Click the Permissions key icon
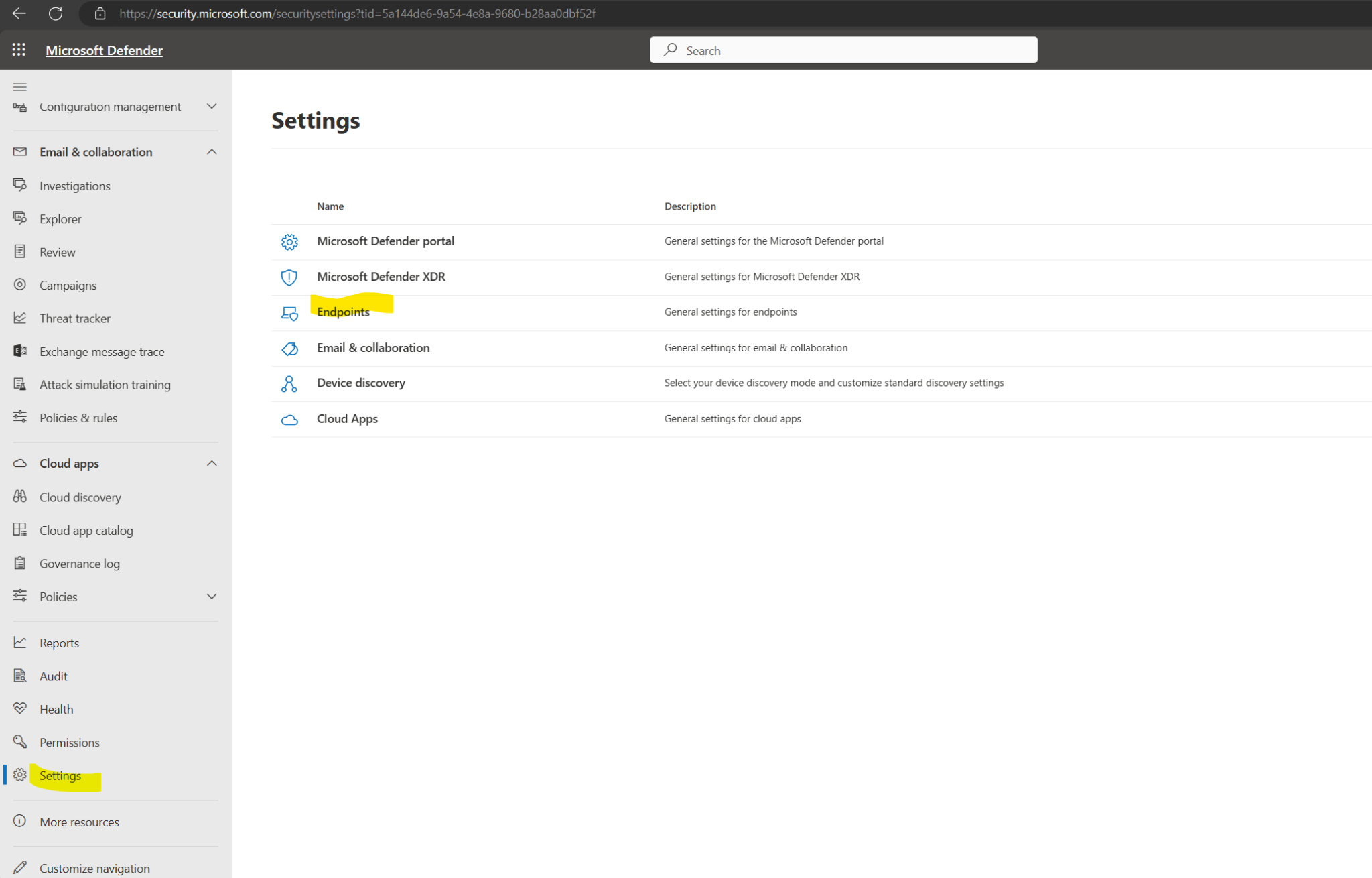The width and height of the screenshot is (1372, 878). 19,742
